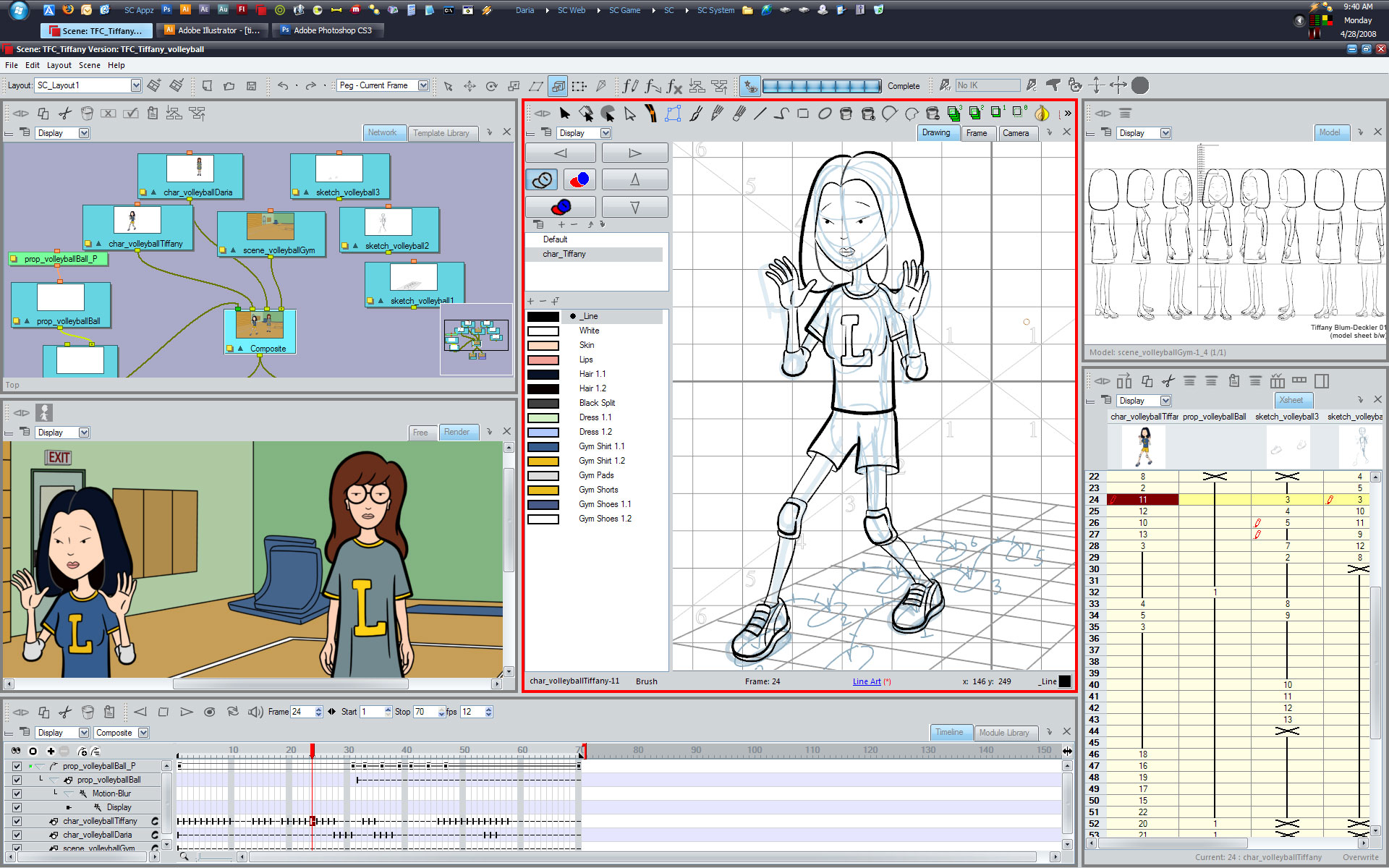The height and width of the screenshot is (868, 1389).
Task: Toggle the Sound speaker icon in timeline toolbar
Action: point(255,712)
